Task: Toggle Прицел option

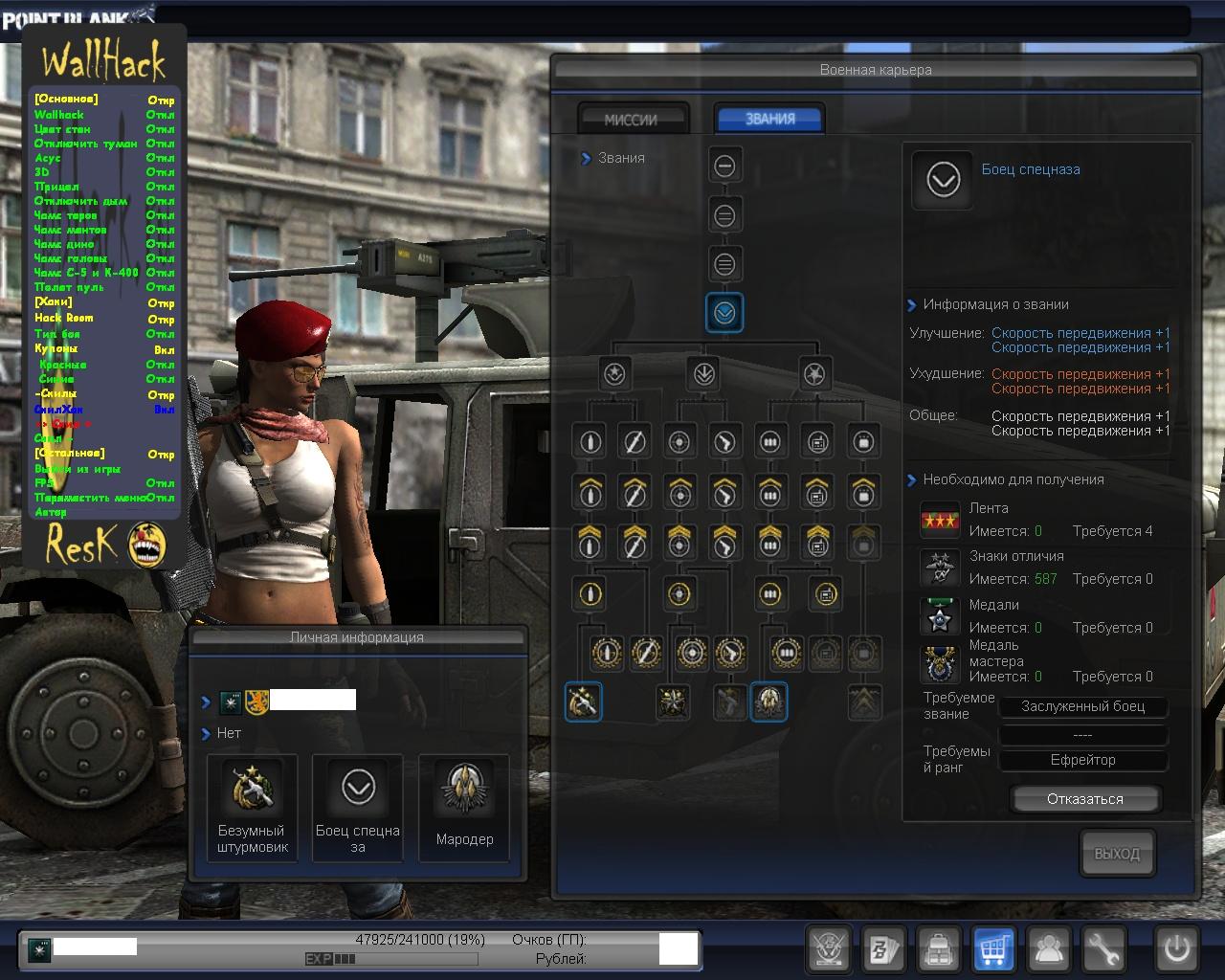Action: pos(103,186)
